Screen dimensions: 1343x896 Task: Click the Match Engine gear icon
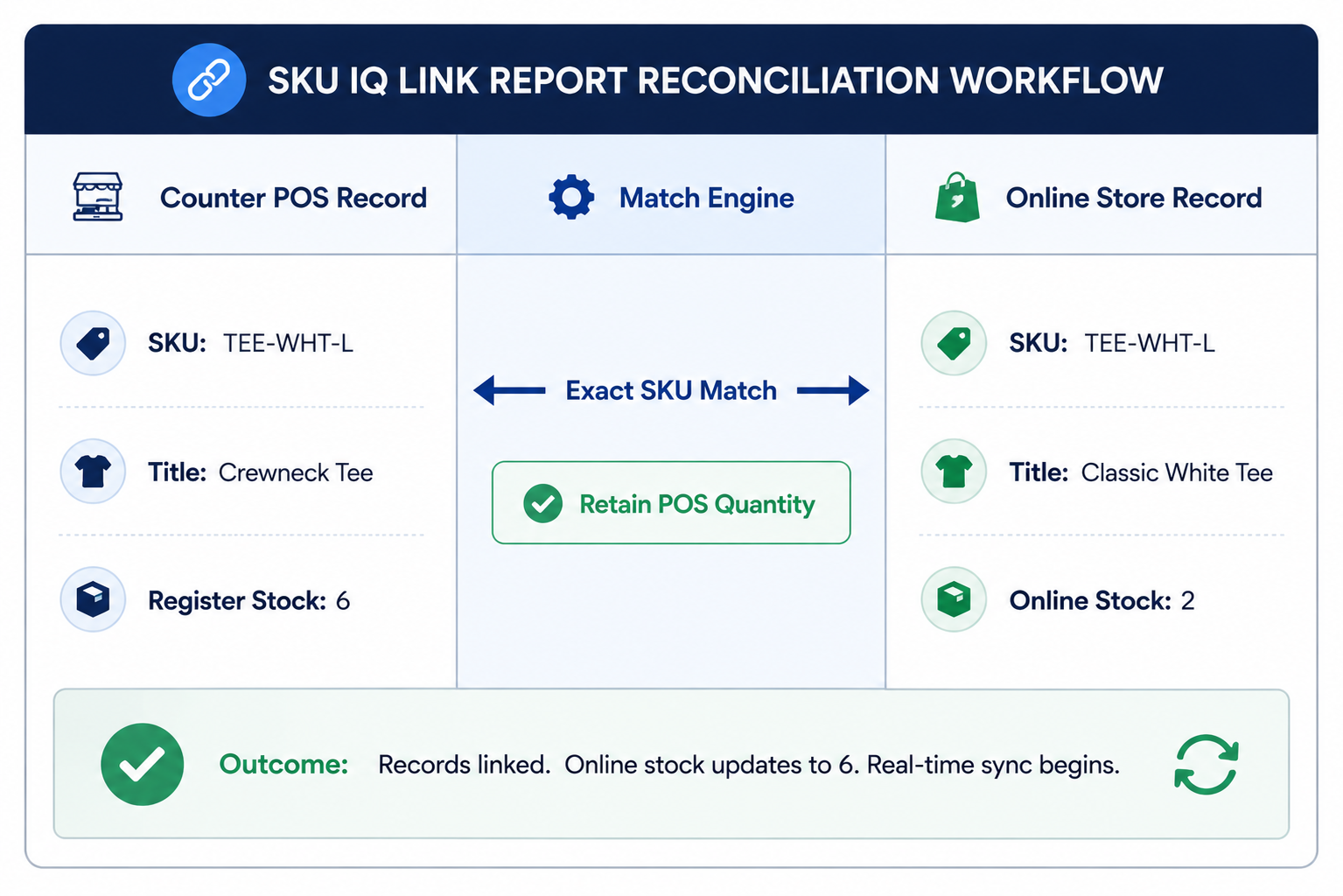[571, 197]
